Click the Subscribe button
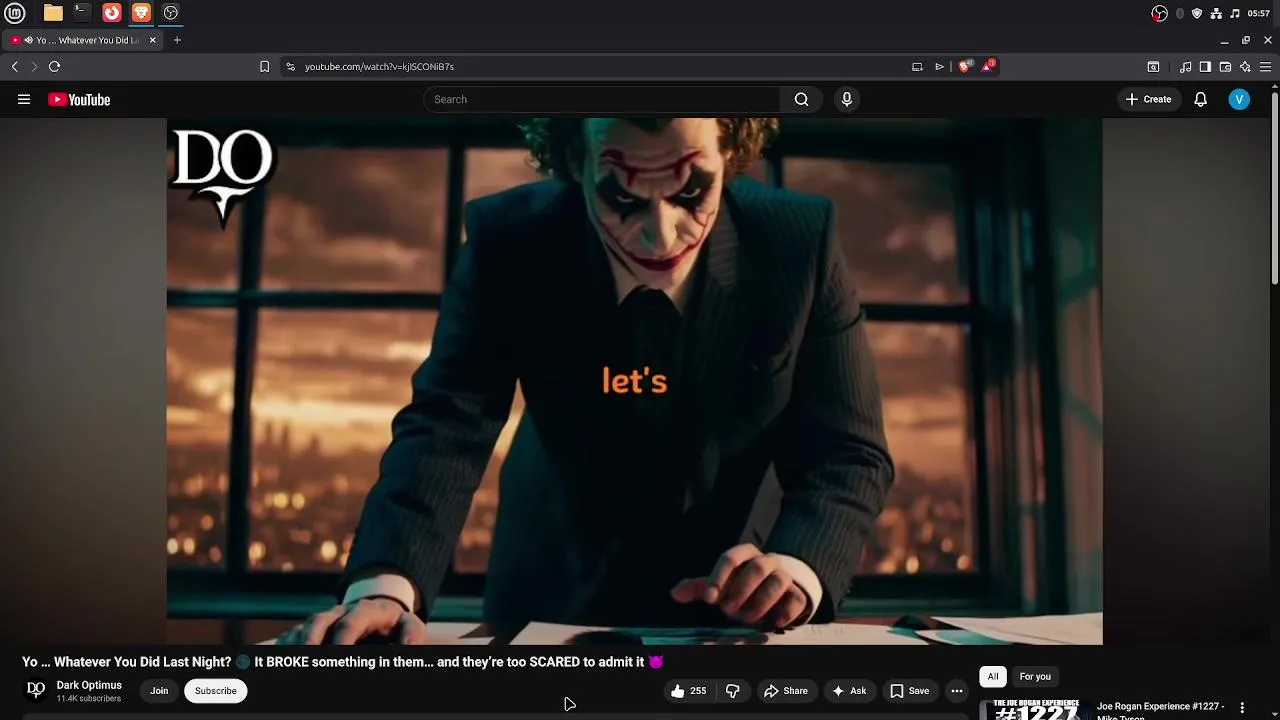Viewport: 1280px width, 720px height. coord(216,691)
